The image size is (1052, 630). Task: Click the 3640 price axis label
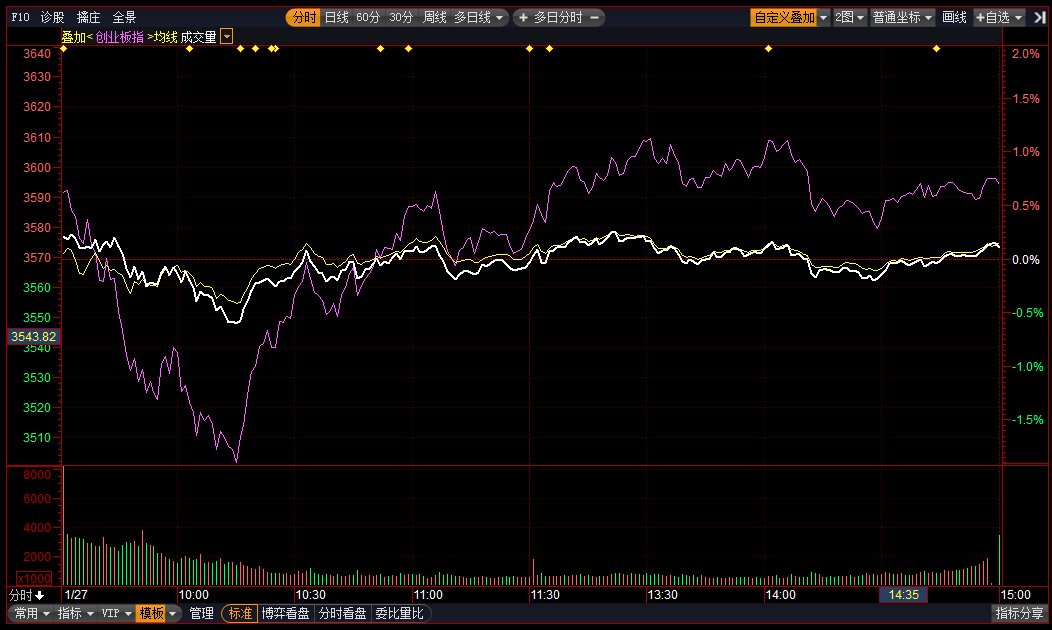37,54
